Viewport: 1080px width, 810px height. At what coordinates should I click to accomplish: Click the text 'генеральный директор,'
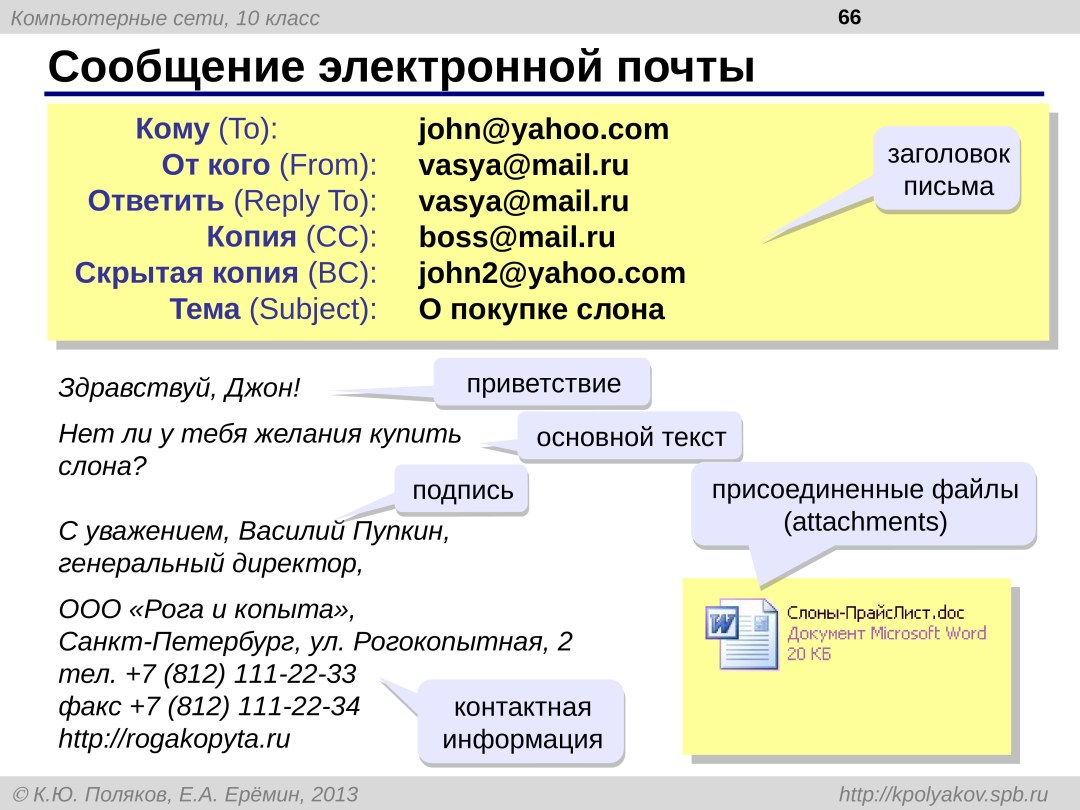pyautogui.click(x=210, y=563)
